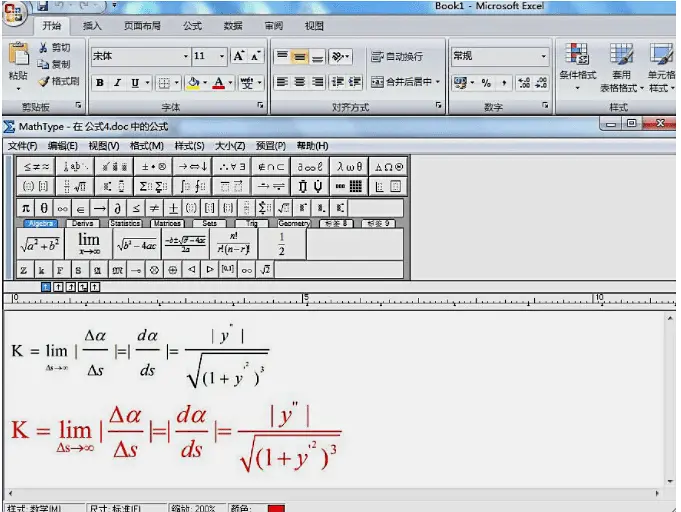Click the red color swatch in status bar

coord(276,508)
